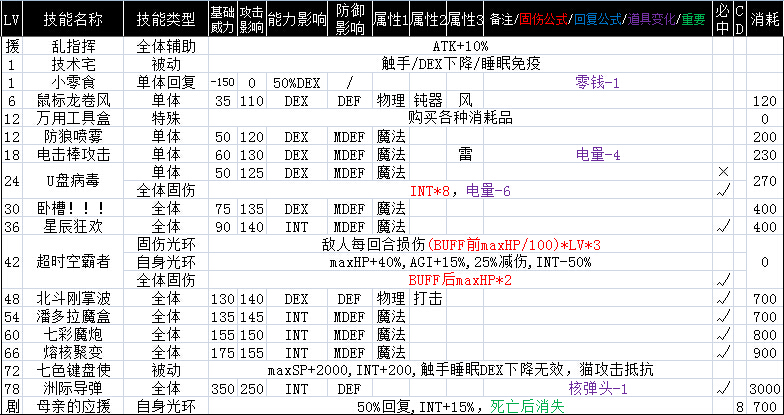
Task: Click the ATK+10% effect cell
Action: (460, 47)
